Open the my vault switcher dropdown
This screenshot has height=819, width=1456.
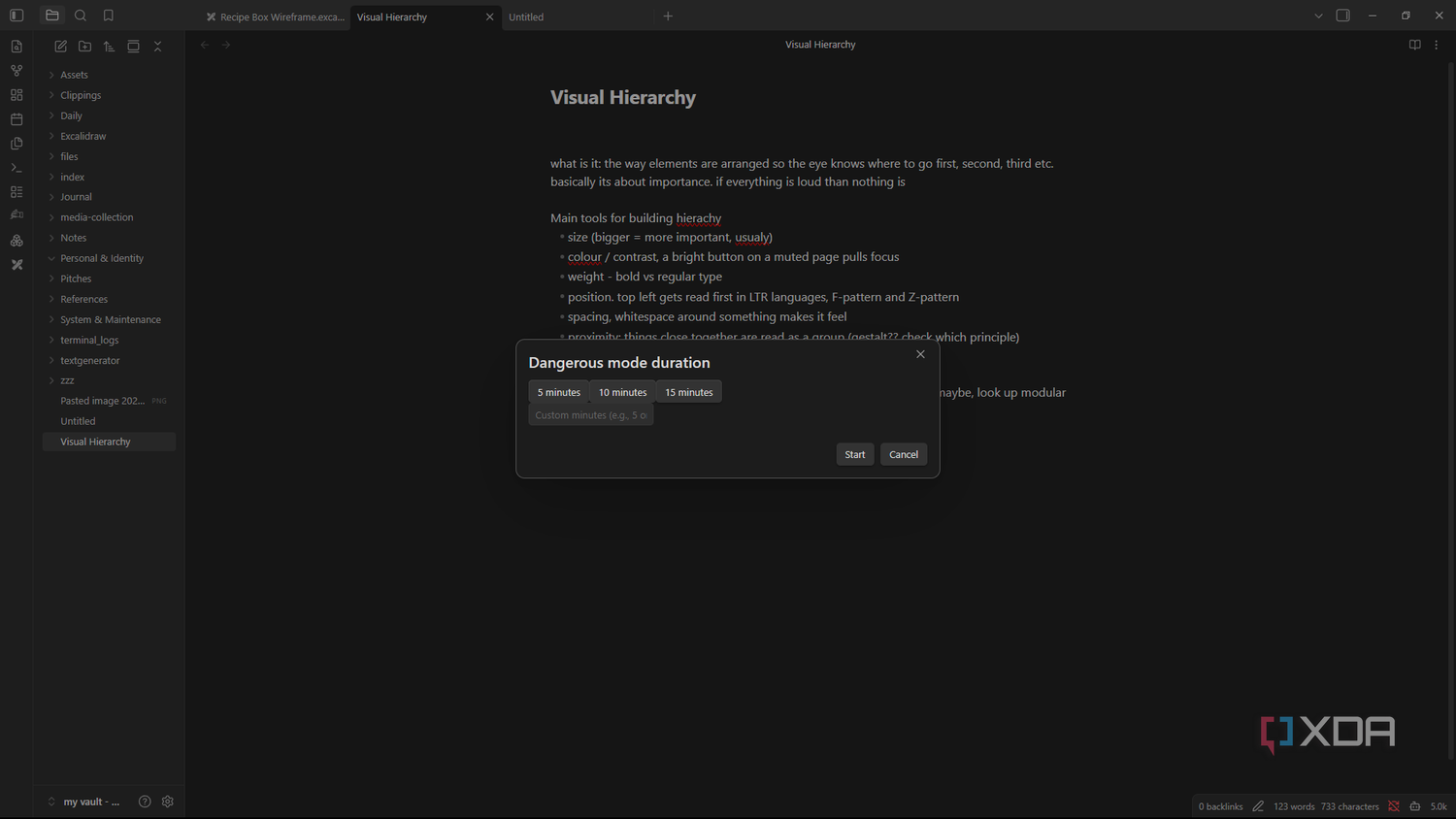[83, 802]
